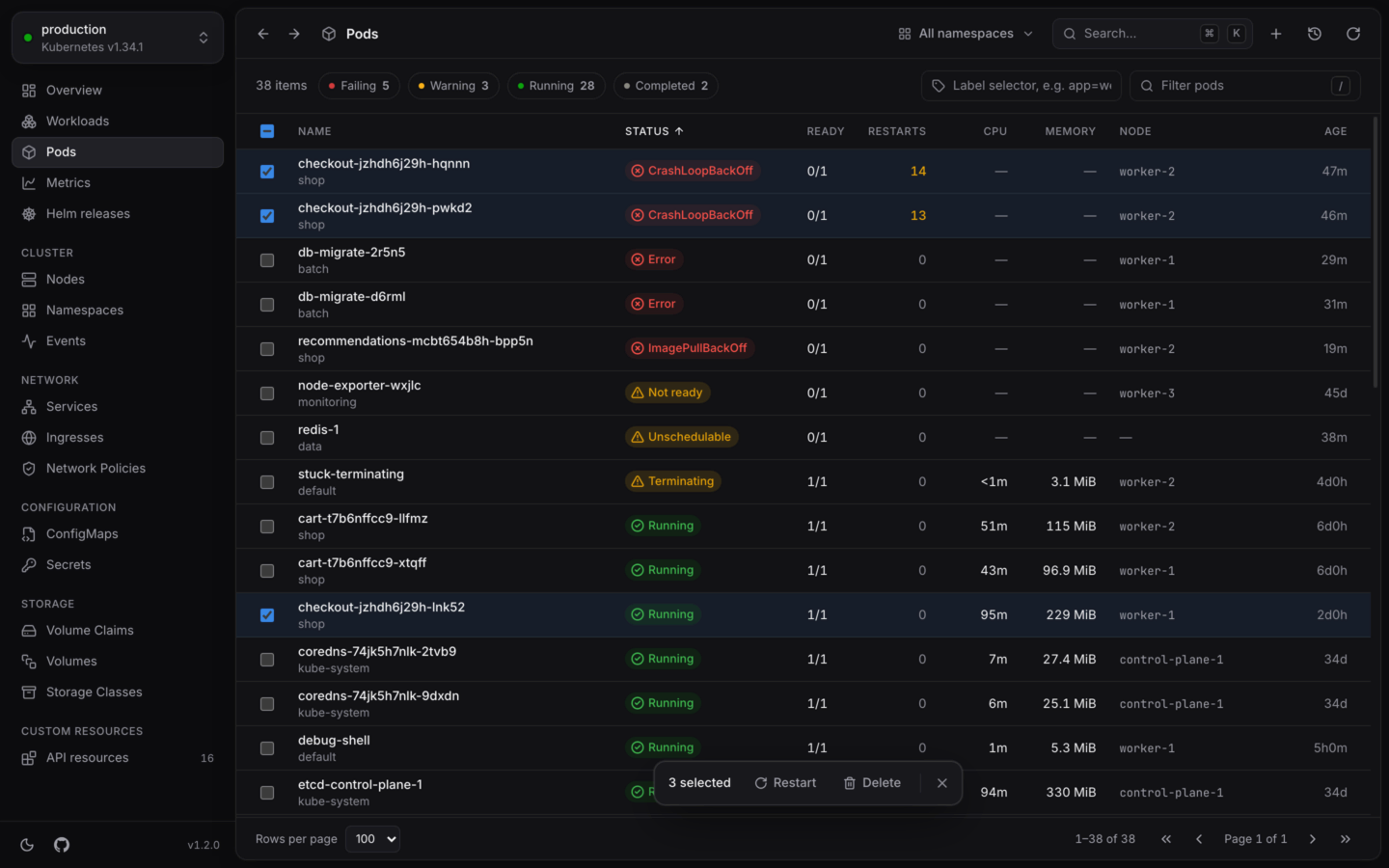
Task: Refresh the pods list
Action: tap(1353, 34)
